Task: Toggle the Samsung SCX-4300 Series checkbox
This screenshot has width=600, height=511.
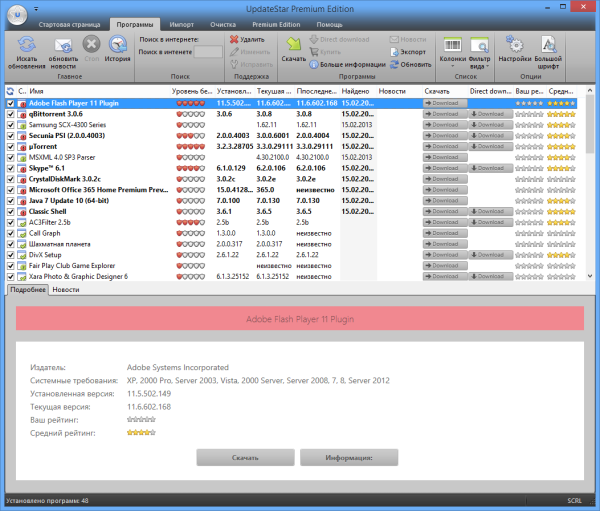Action: [x=11, y=125]
